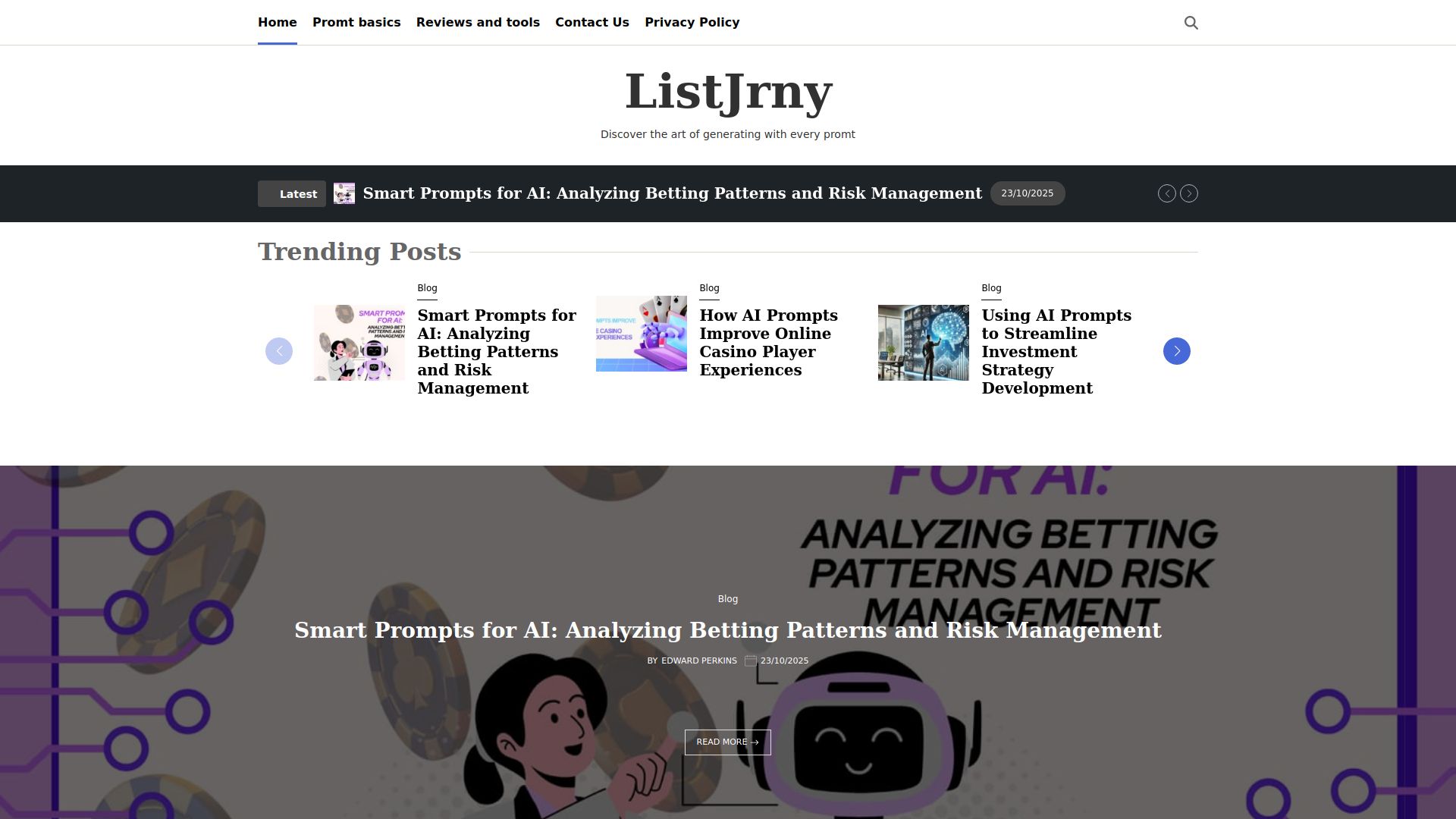The height and width of the screenshot is (819, 1456).
Task: Open latest ticker headline about betting patterns
Action: pyautogui.click(x=673, y=193)
